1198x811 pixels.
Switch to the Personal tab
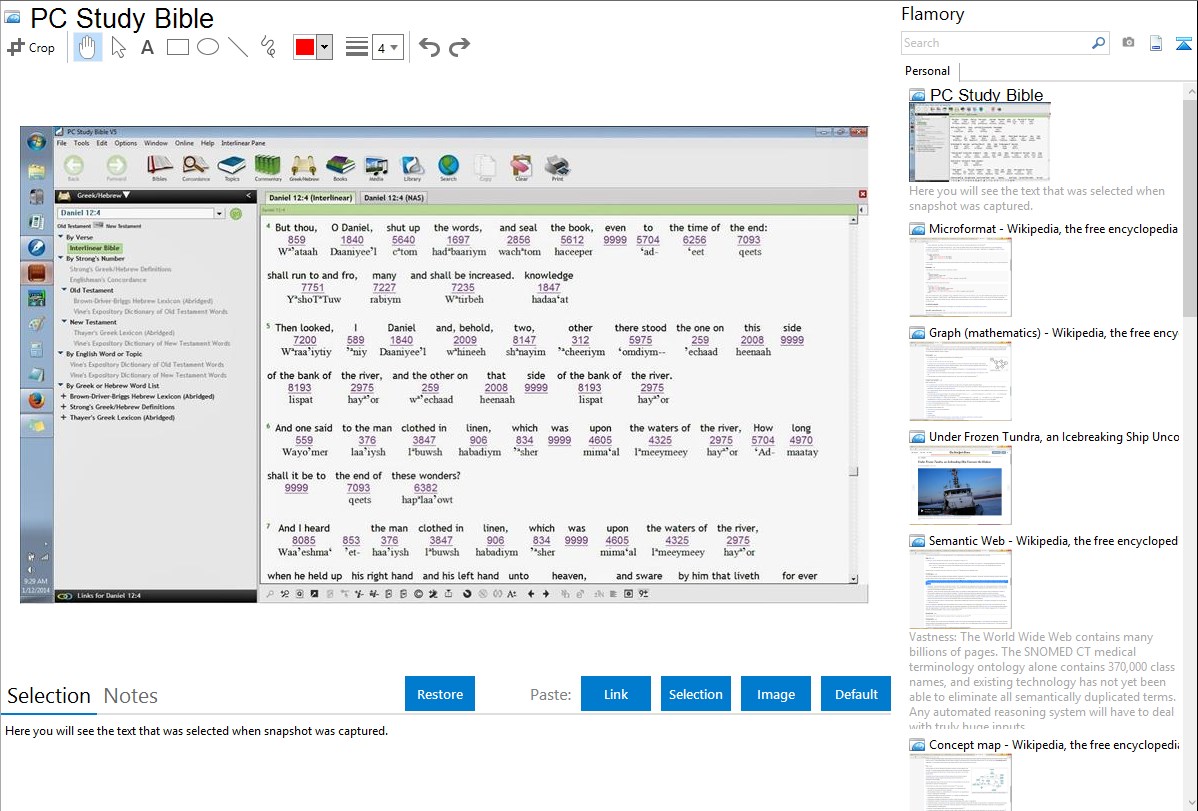click(927, 71)
